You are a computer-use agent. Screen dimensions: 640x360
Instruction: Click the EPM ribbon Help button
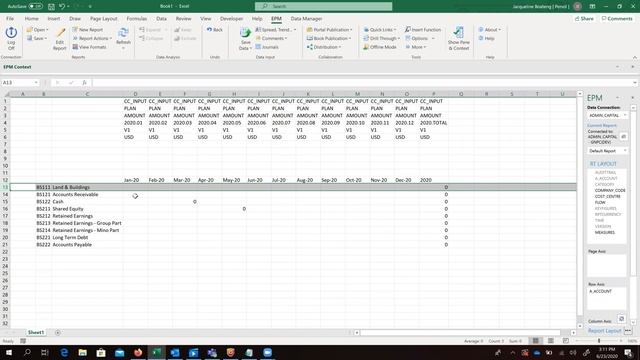487,38
